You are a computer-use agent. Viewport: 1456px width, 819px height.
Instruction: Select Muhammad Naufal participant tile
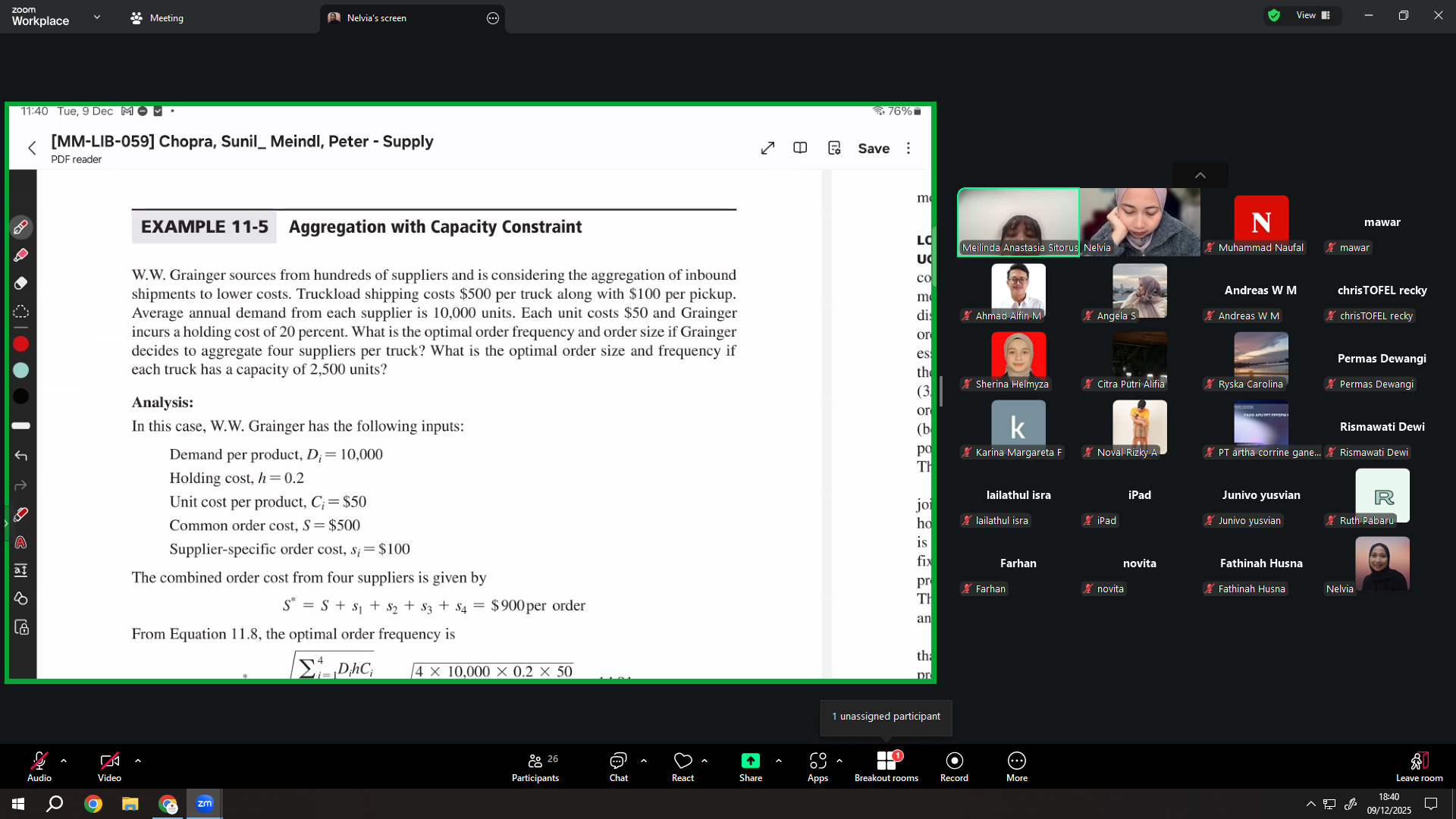point(1261,223)
